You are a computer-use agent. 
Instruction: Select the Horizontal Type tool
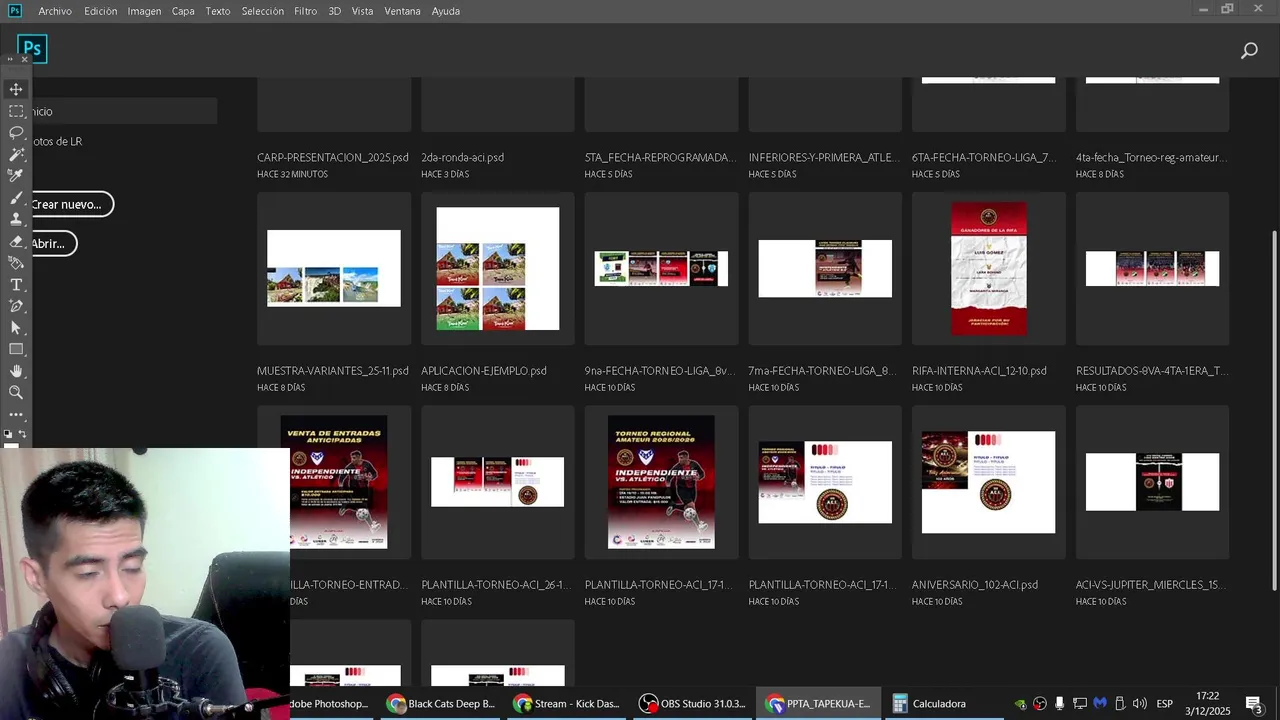click(16, 285)
